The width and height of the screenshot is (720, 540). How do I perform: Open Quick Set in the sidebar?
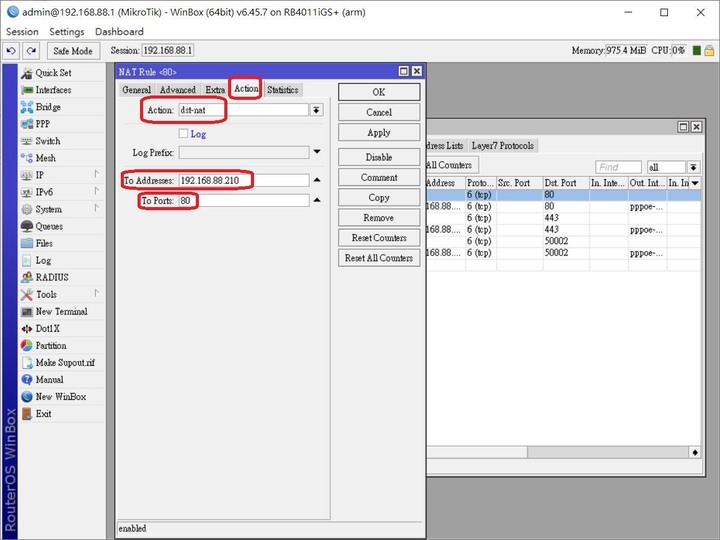tap(62, 73)
